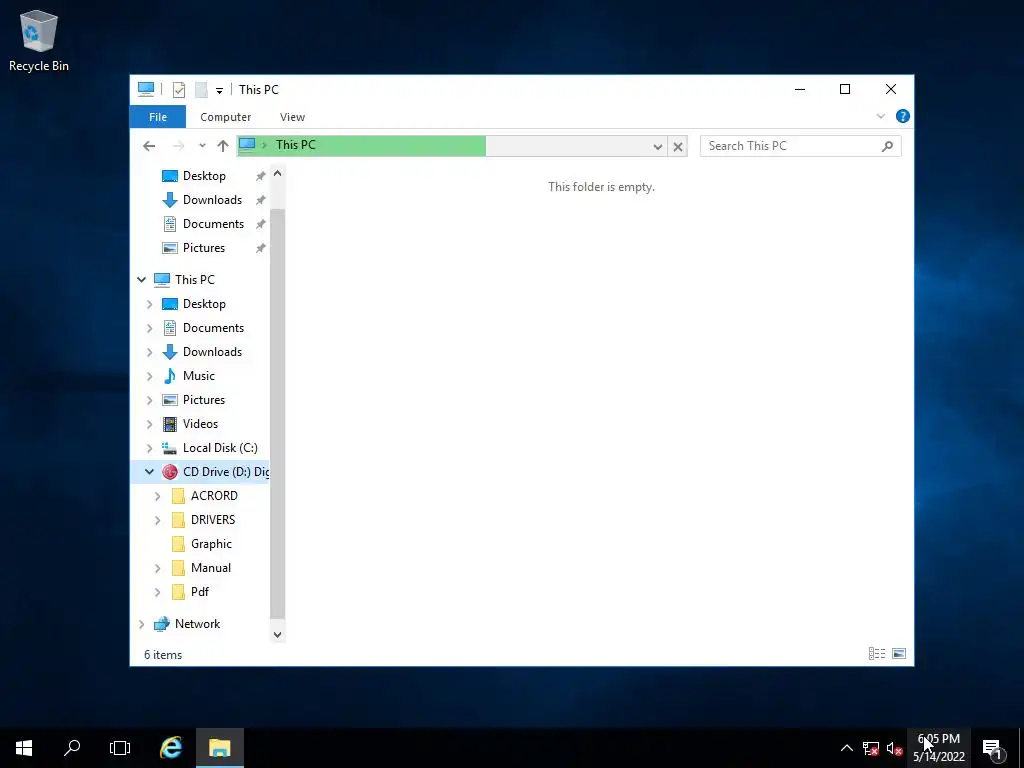Expand the ACRORD folder node
This screenshot has width=1024, height=768.
157,496
